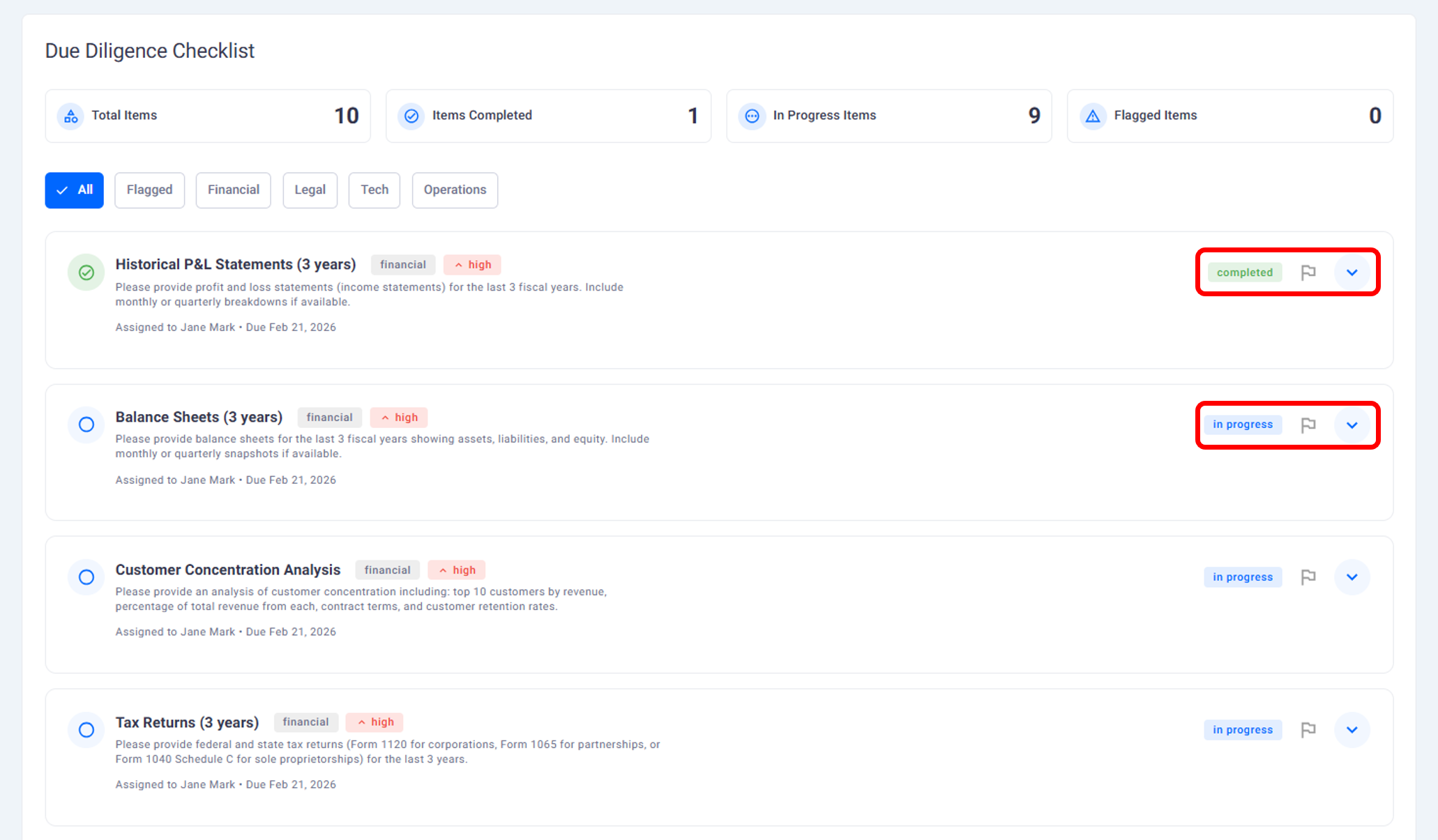1438x840 pixels.
Task: Click the green completed status badge
Action: [x=1244, y=273]
